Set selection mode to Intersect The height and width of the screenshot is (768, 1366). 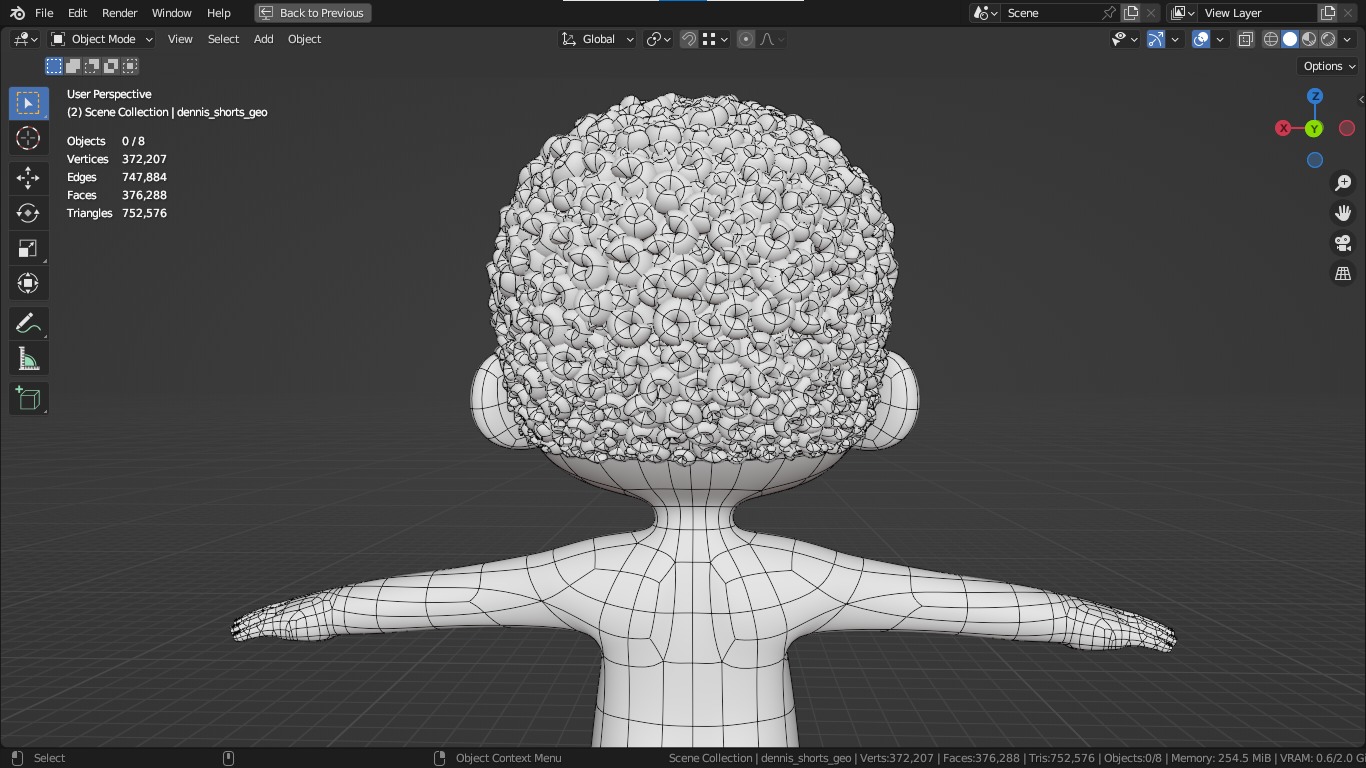point(130,66)
